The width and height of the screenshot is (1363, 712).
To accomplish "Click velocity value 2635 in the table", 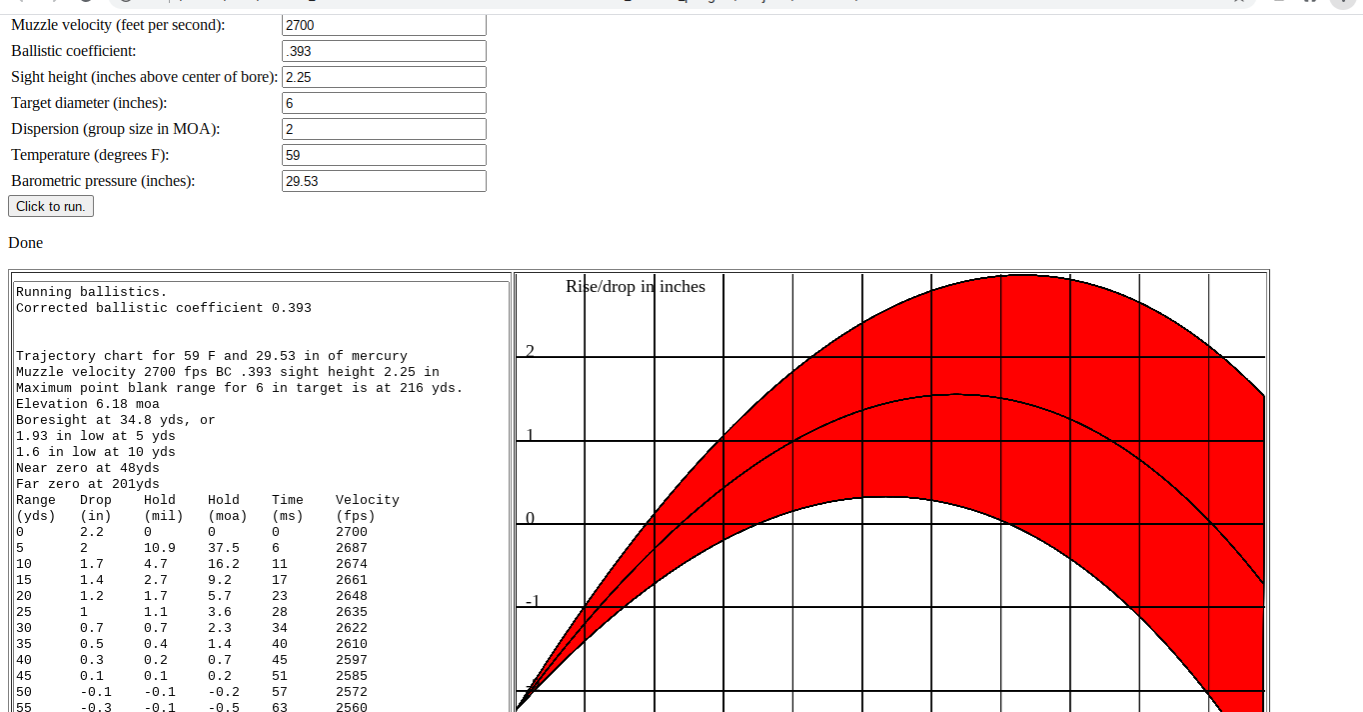I will tap(352, 612).
